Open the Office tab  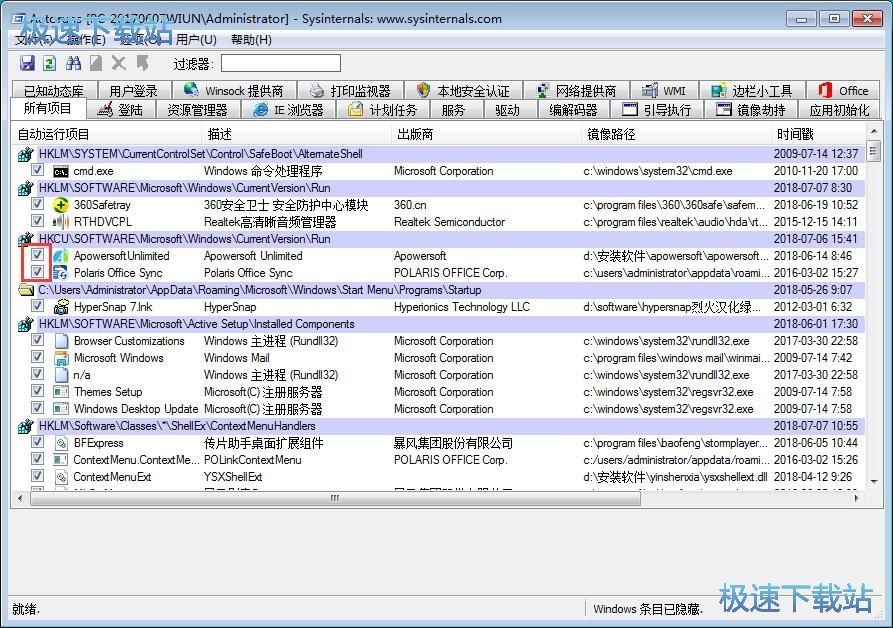click(843, 91)
